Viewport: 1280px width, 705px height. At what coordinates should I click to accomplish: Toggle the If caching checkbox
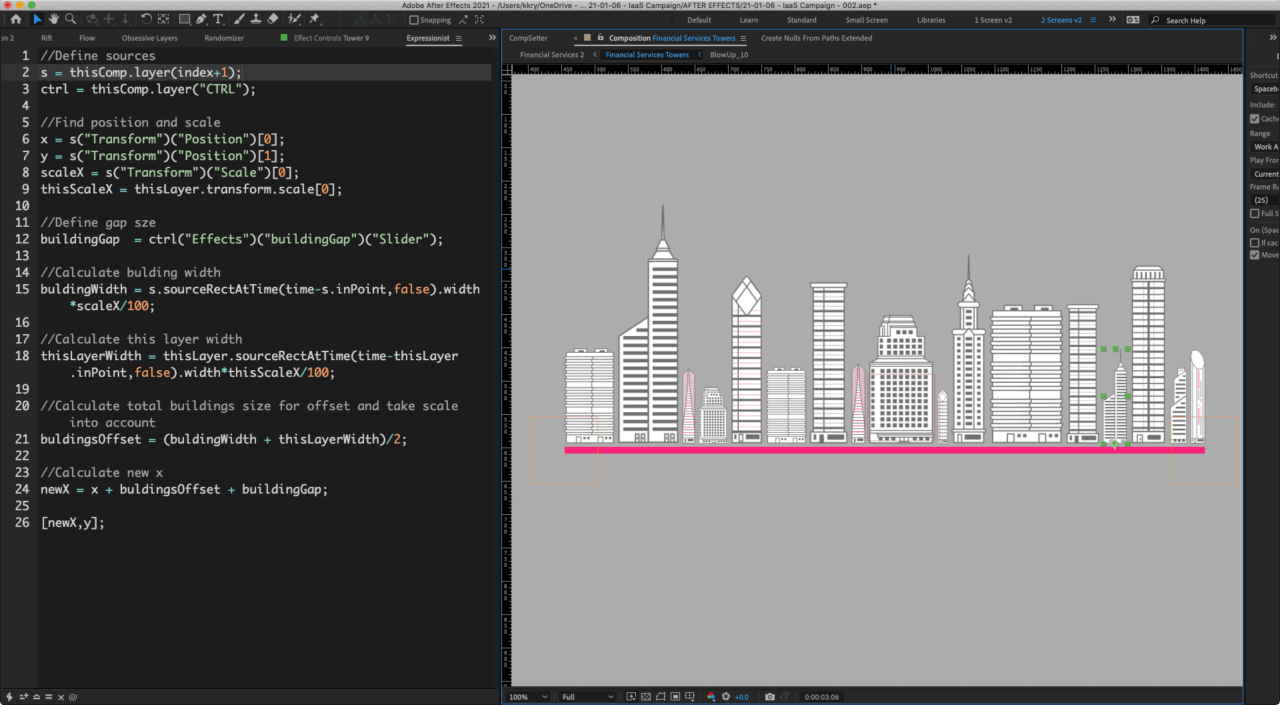coord(1255,242)
